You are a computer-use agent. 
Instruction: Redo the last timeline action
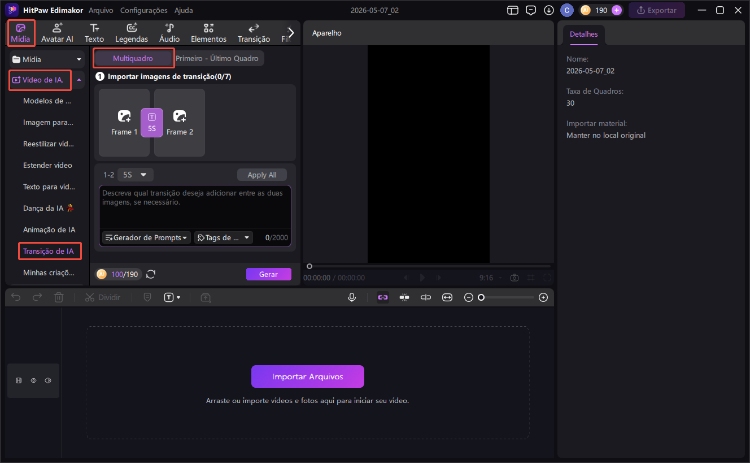[37, 298]
